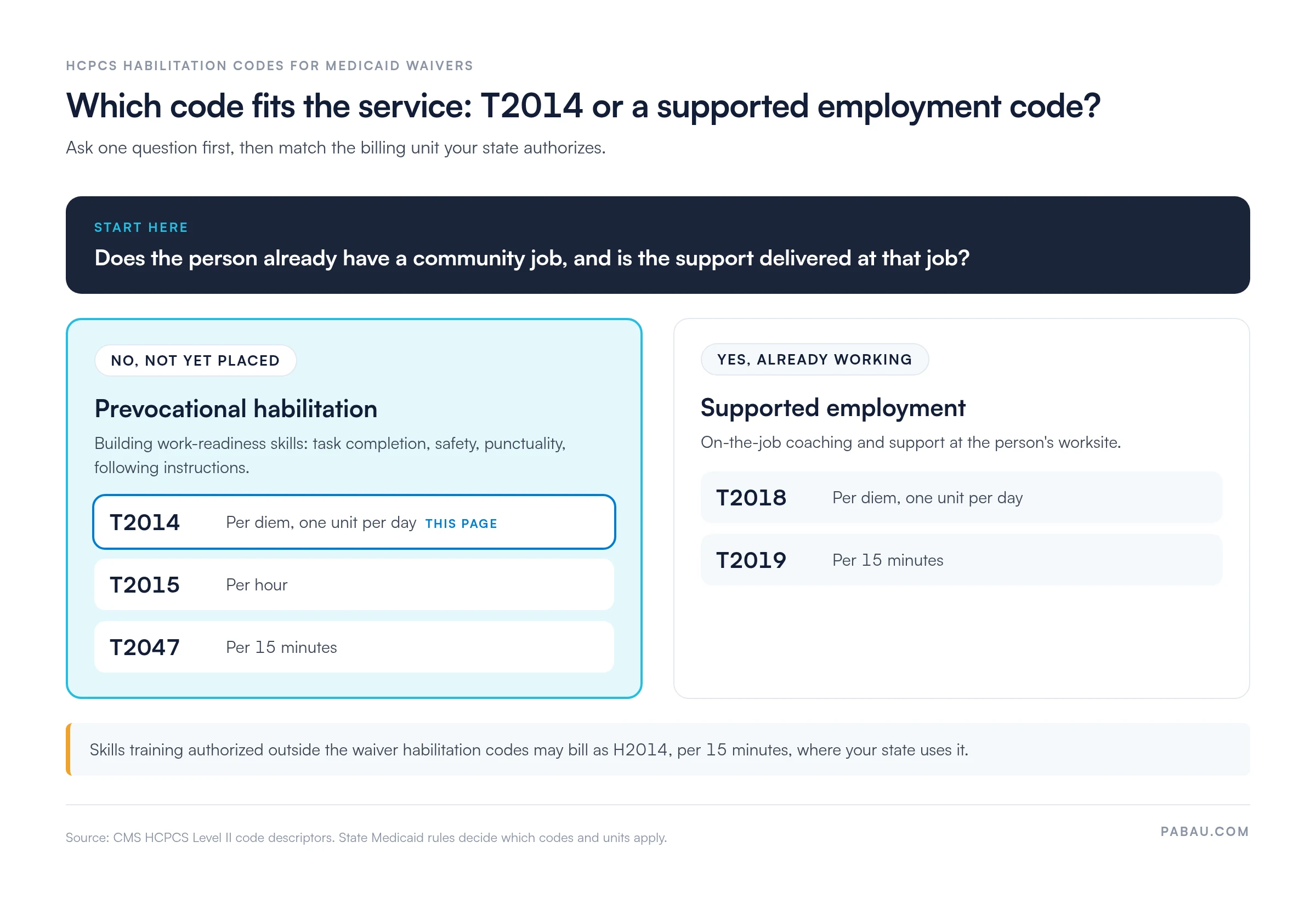The height and width of the screenshot is (910, 1316).
Task: Select the T2019 per 15 minutes row
Action: (961, 559)
